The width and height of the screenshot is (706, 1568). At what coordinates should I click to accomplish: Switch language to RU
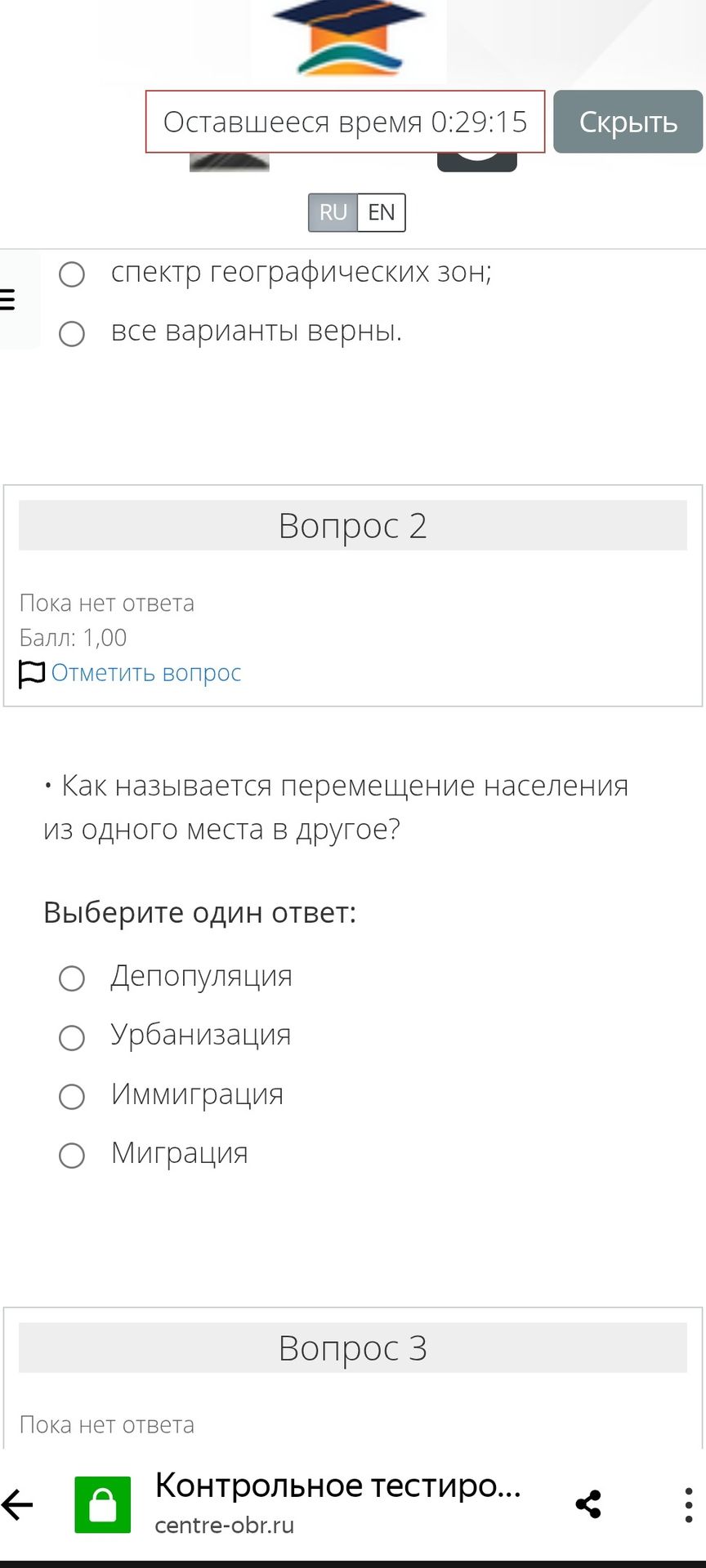click(x=333, y=212)
